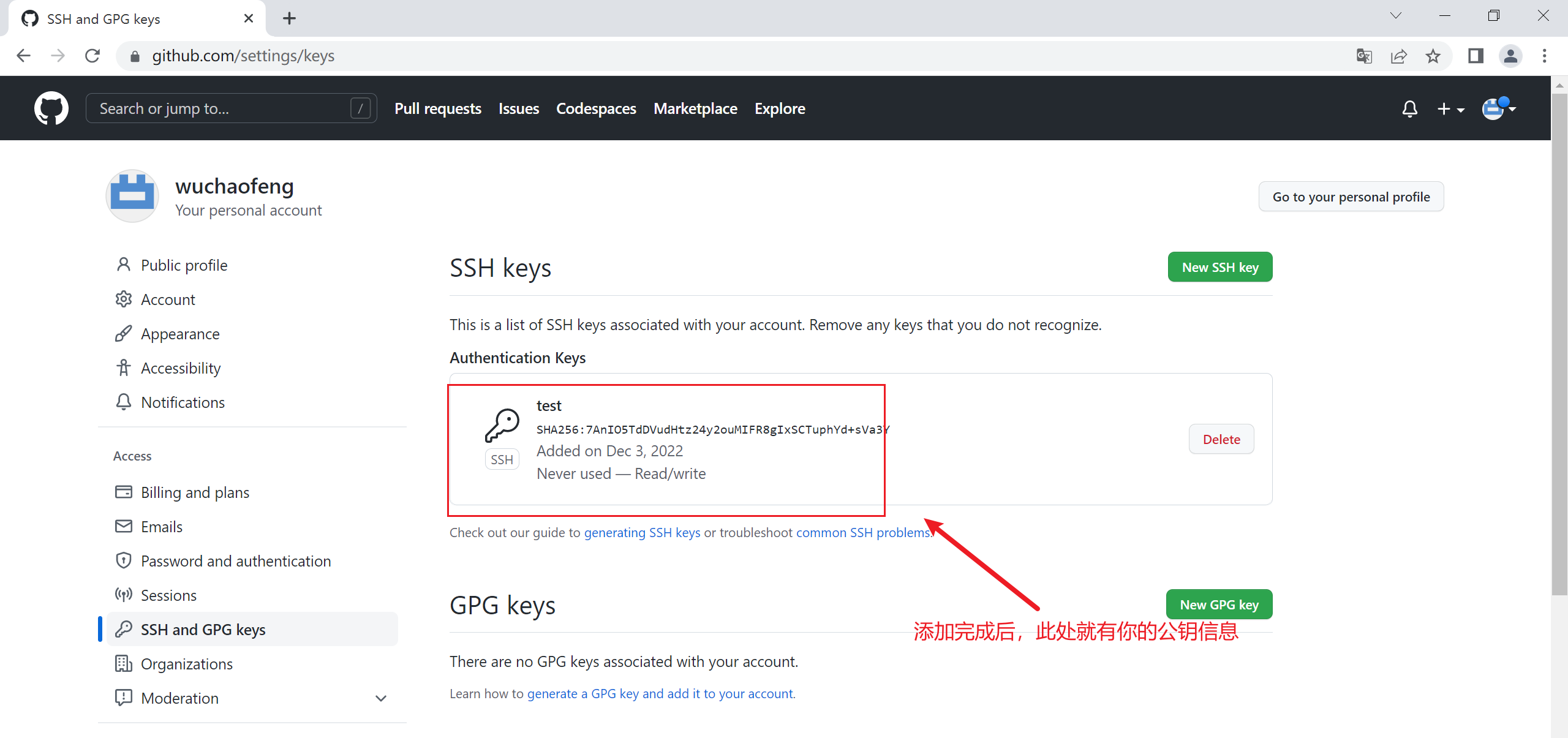Image resolution: width=1568 pixels, height=738 pixels.
Task: Open Explore in header
Action: (780, 108)
